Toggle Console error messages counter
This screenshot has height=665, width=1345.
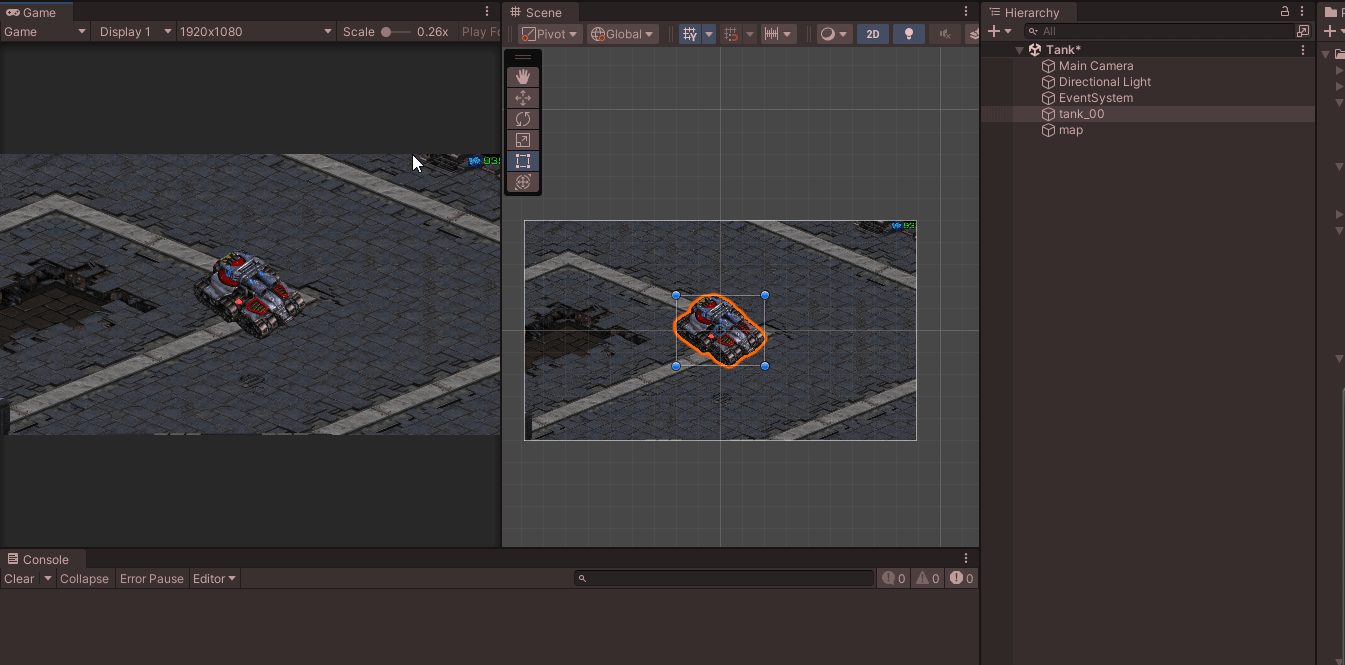961,578
